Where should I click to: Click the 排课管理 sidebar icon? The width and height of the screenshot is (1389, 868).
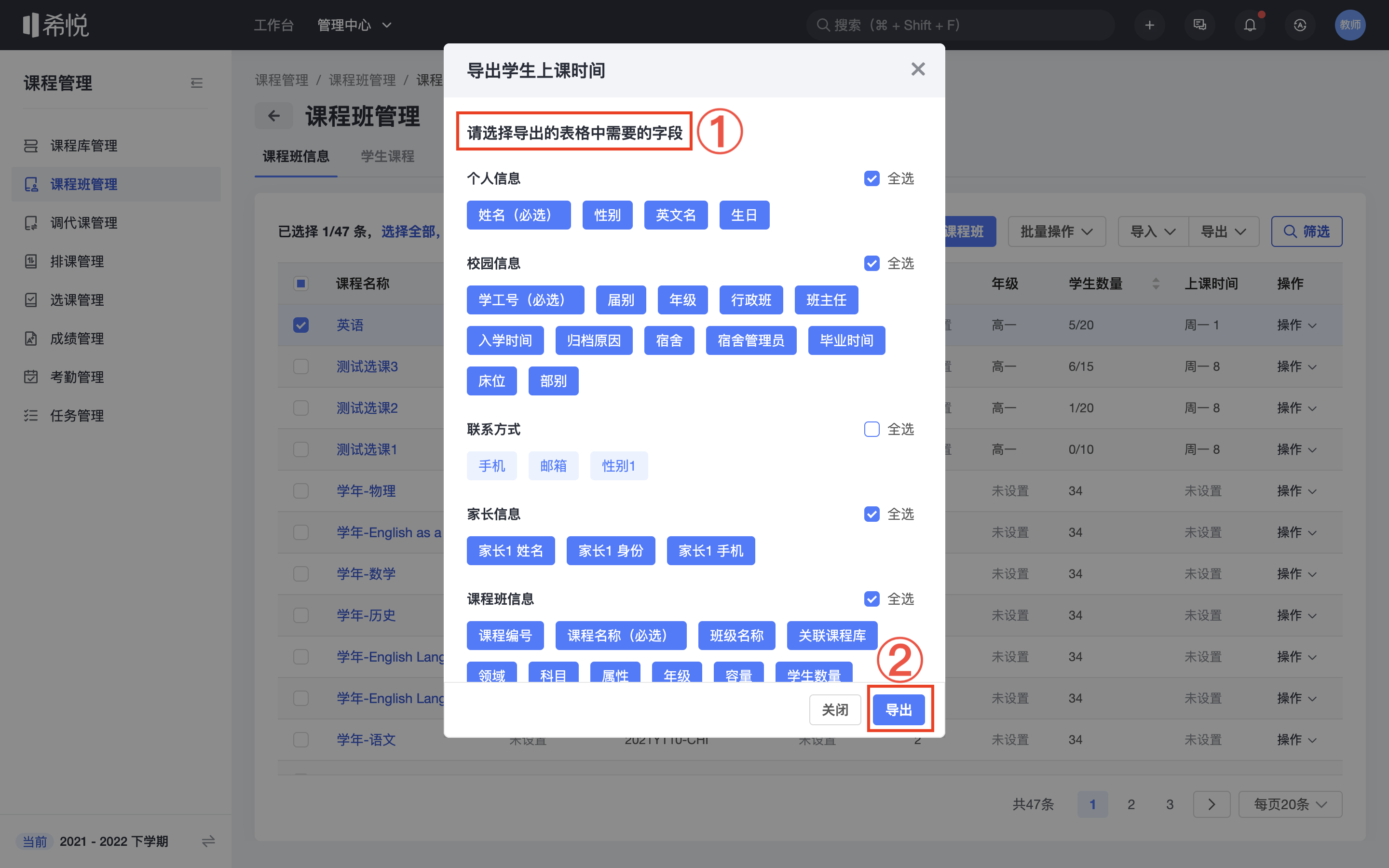[31, 261]
